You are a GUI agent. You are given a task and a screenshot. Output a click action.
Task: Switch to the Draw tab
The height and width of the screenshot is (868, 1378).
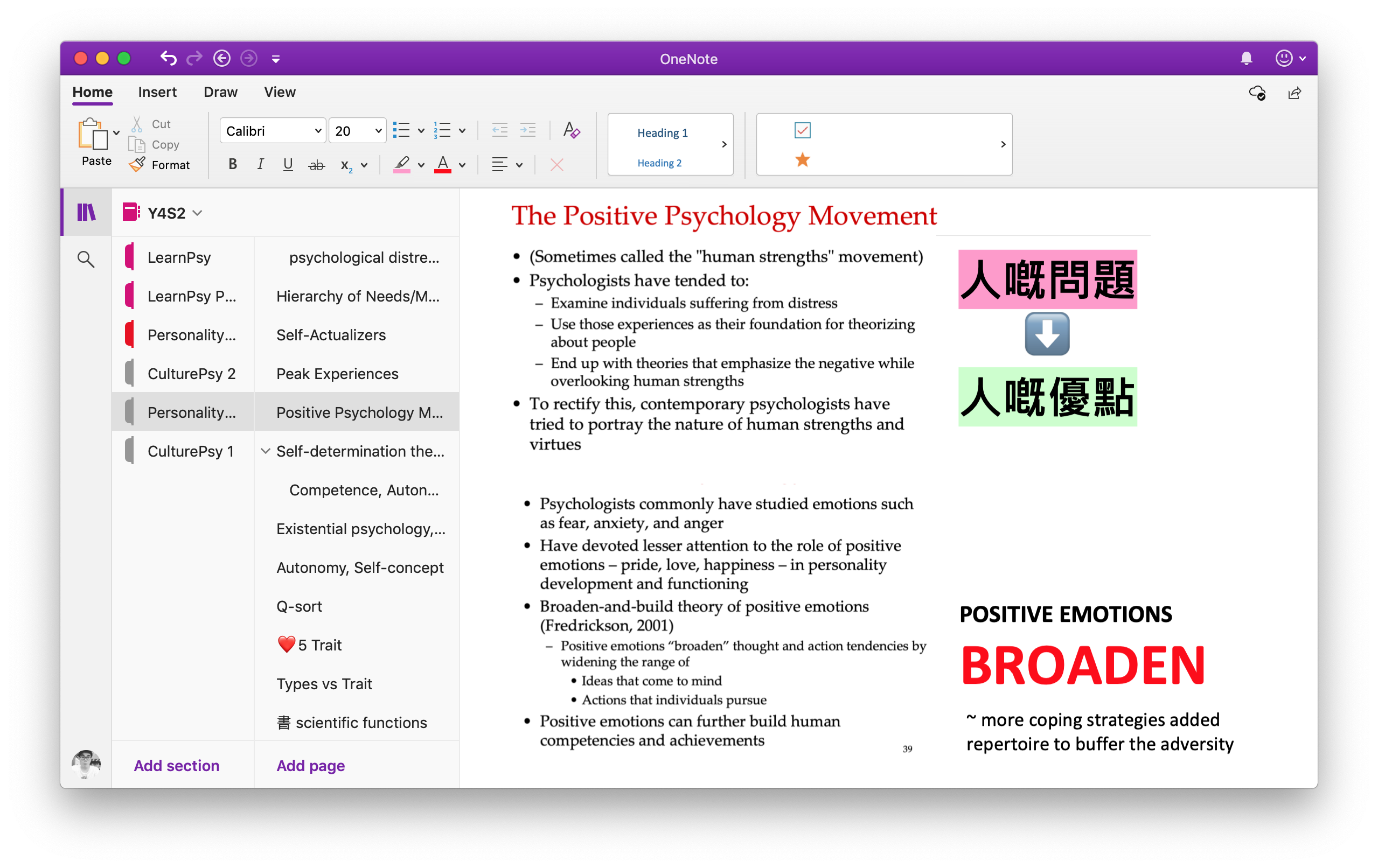(x=220, y=92)
